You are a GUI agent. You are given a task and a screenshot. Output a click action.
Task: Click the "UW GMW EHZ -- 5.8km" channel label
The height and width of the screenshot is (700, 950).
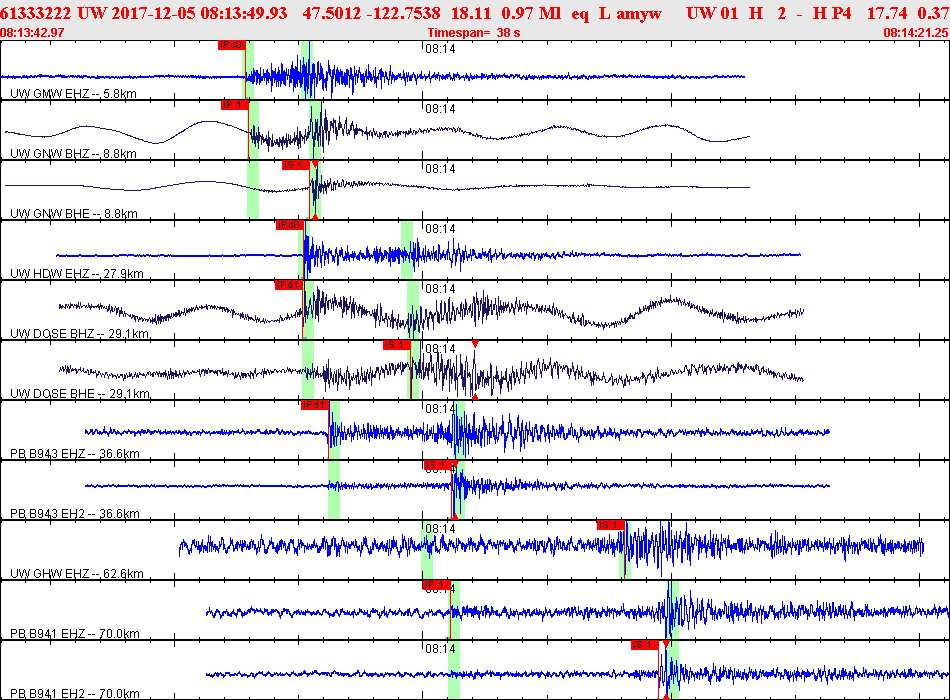tap(73, 94)
